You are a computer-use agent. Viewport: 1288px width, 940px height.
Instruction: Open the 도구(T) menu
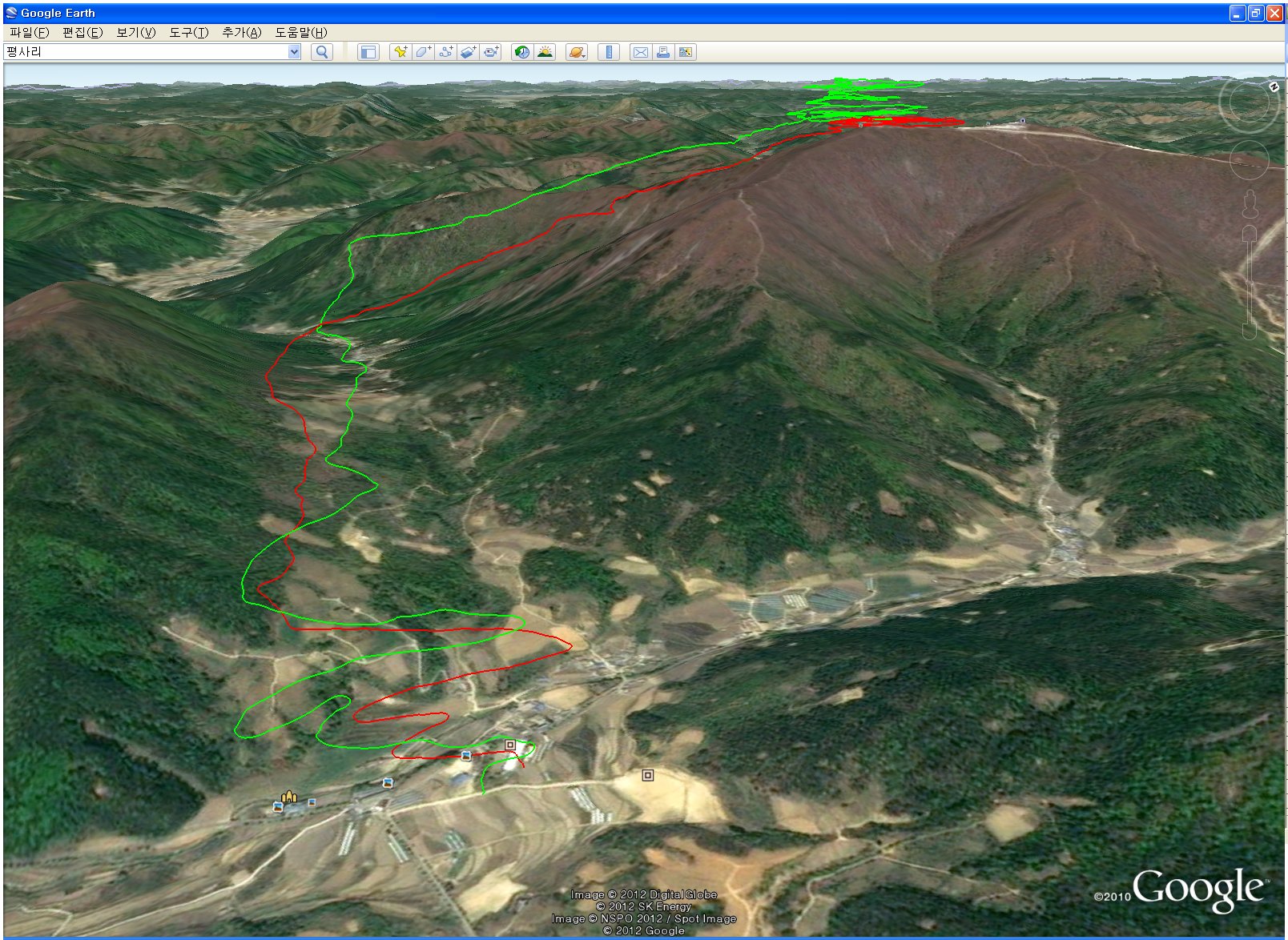(x=188, y=32)
